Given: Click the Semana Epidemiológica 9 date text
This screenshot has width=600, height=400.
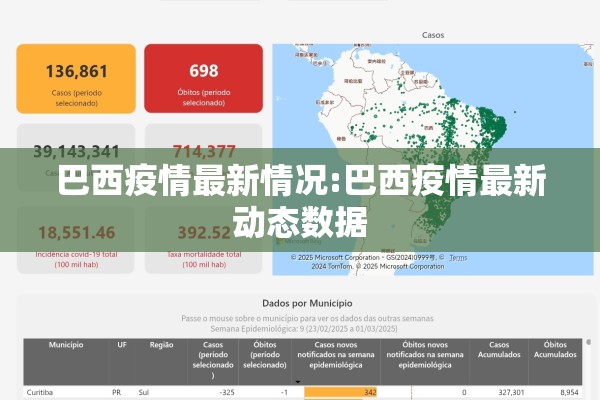Looking at the screenshot, I should point(304,329).
